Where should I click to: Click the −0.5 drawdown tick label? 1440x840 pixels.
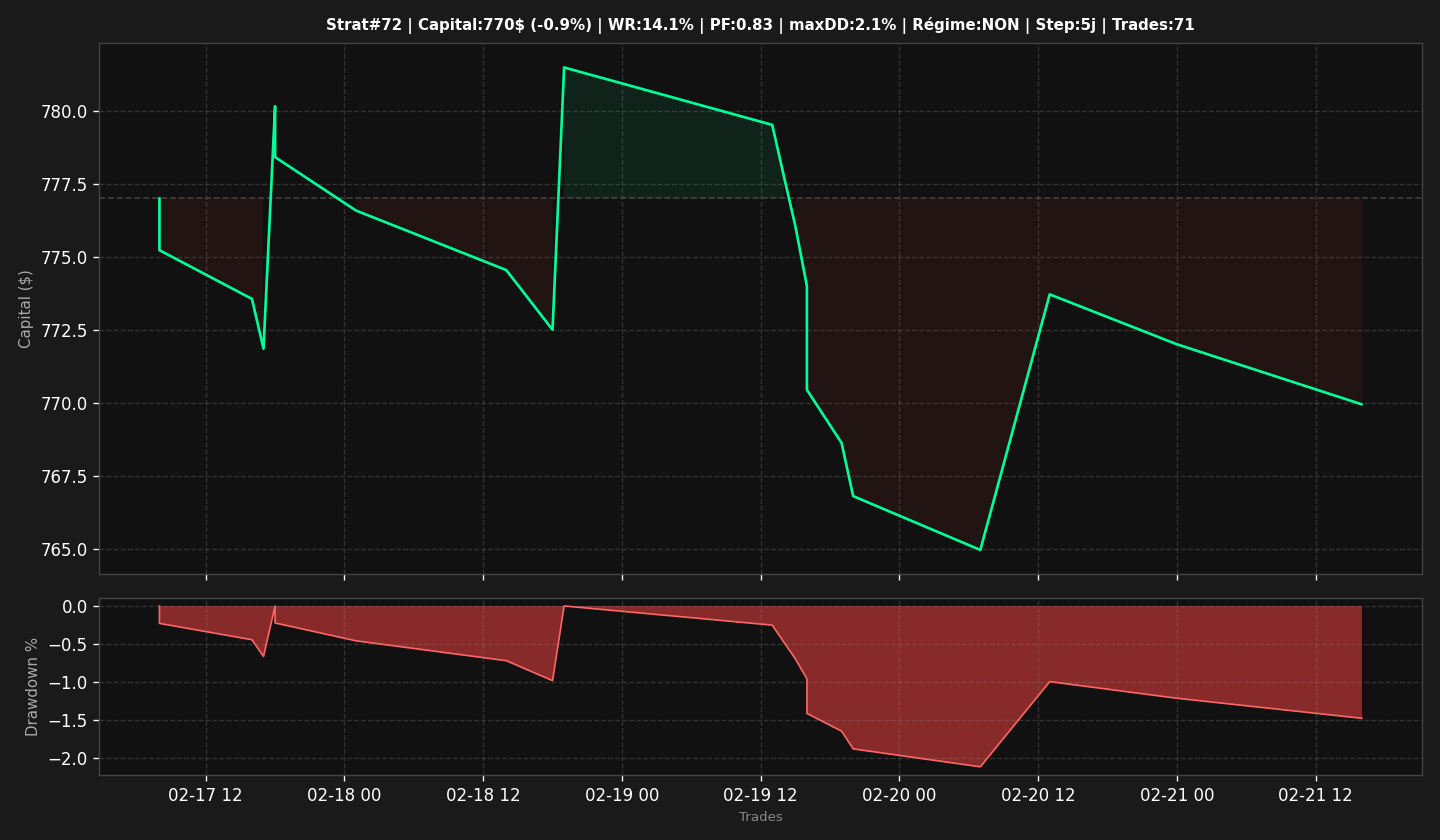[68, 645]
